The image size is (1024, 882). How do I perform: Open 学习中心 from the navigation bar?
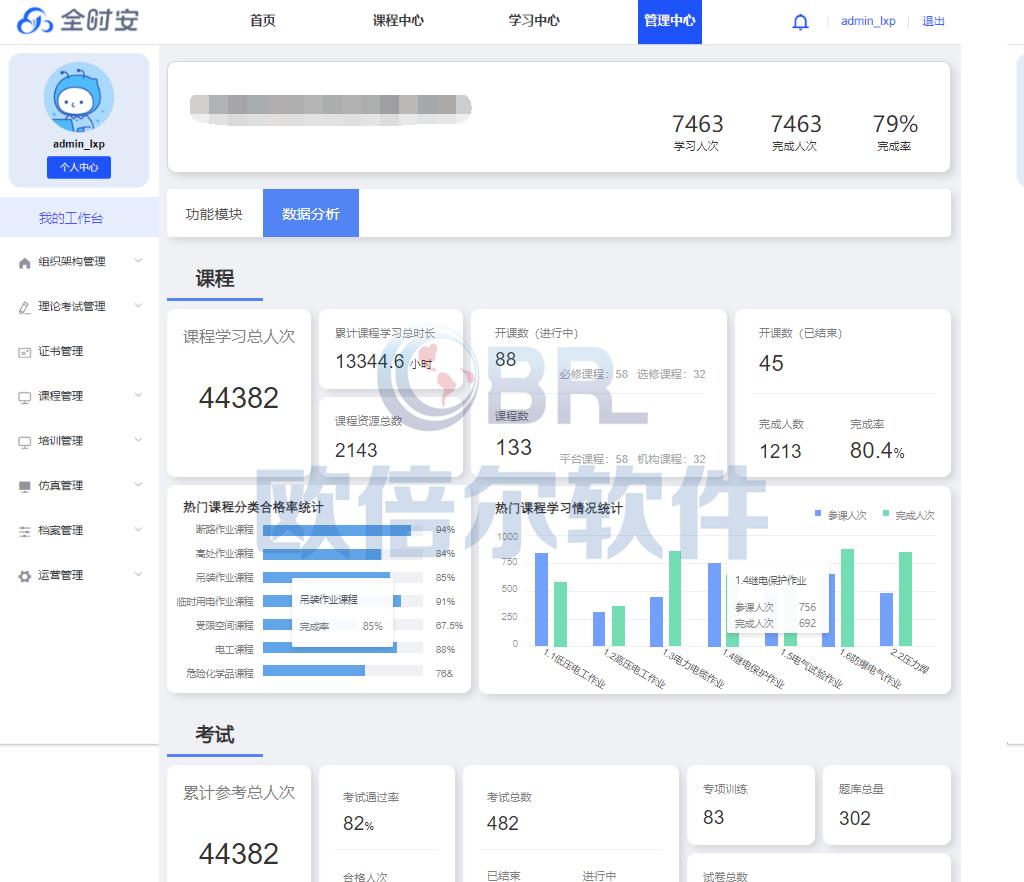(533, 20)
